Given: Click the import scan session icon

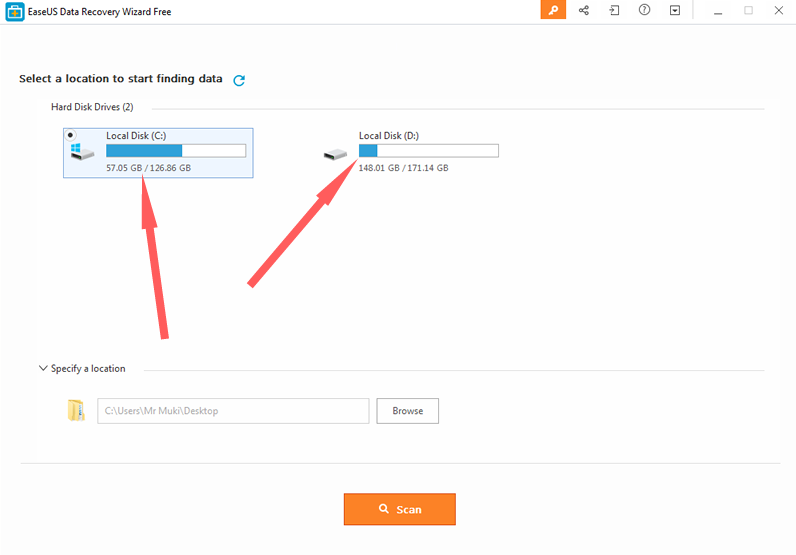Looking at the screenshot, I should [x=614, y=10].
